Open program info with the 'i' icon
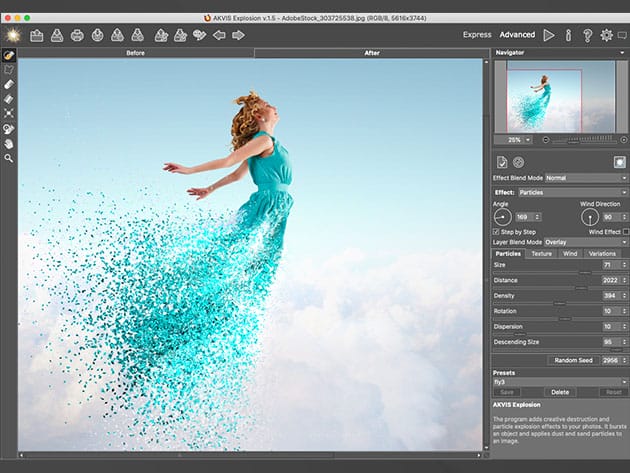The height and width of the screenshot is (473, 630). coord(568,35)
